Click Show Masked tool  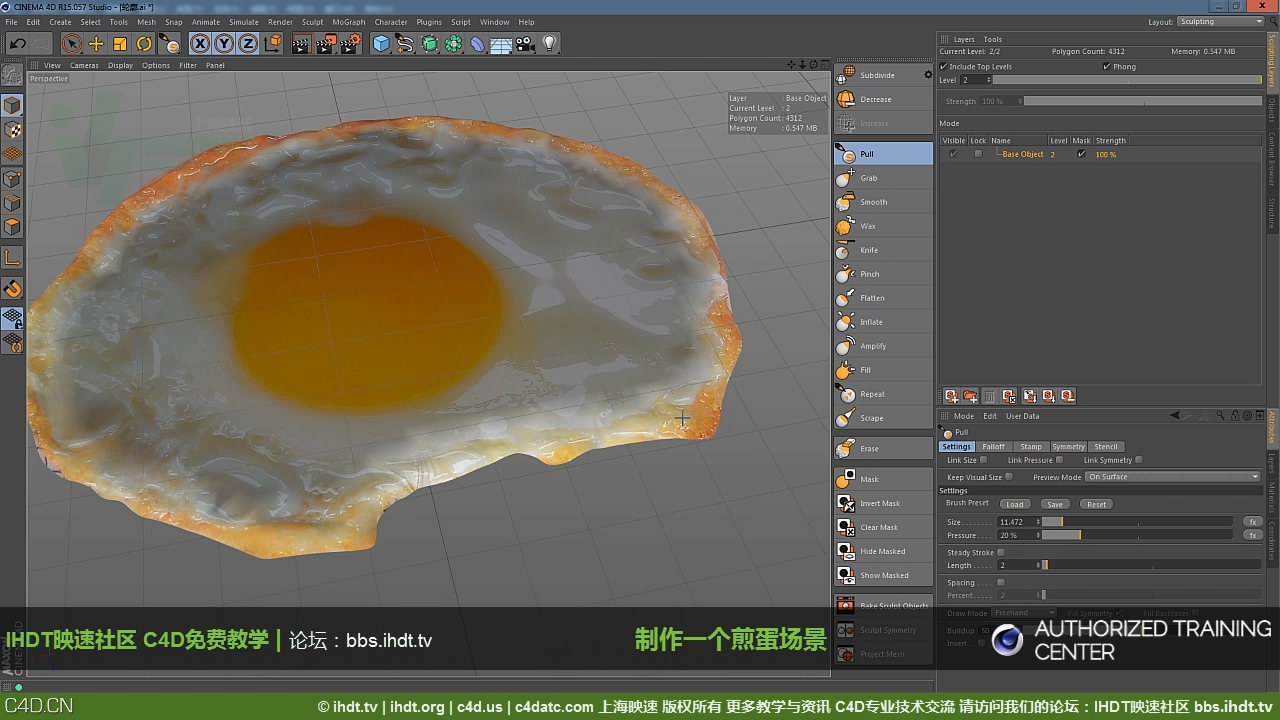(x=884, y=575)
